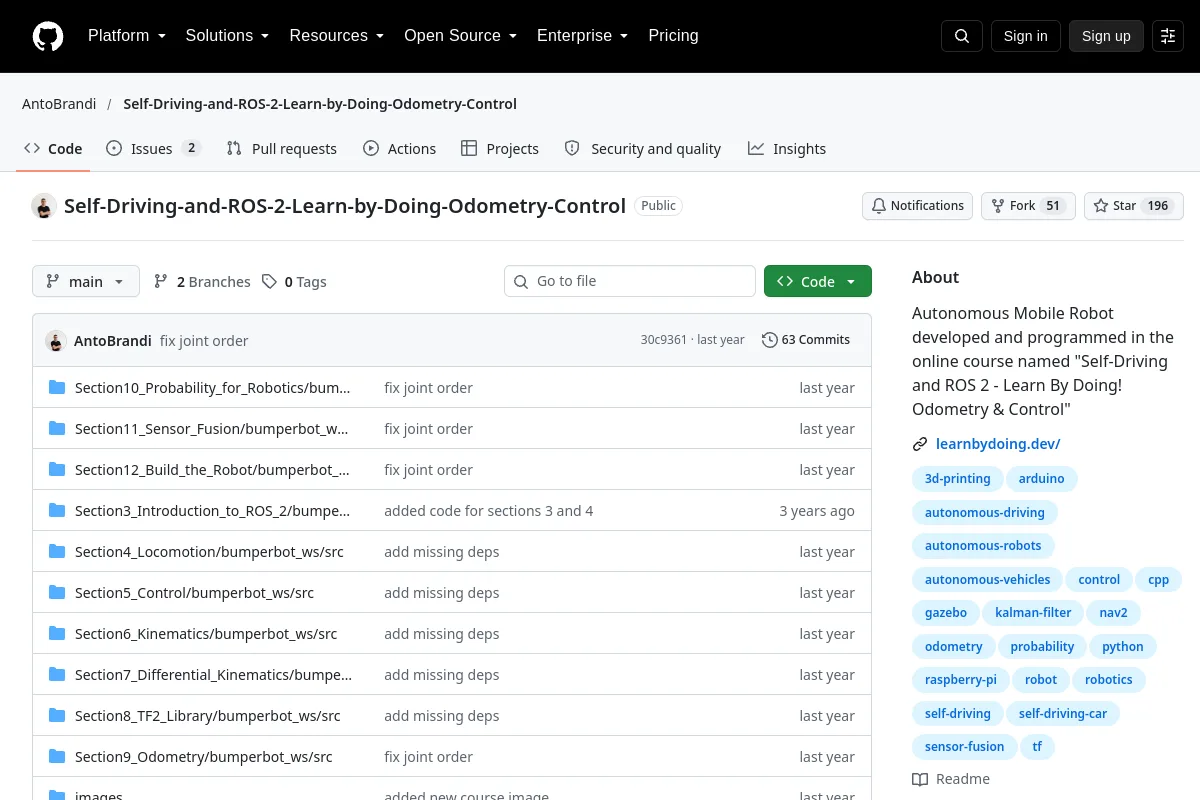Expand the Open Source menu

(461, 36)
